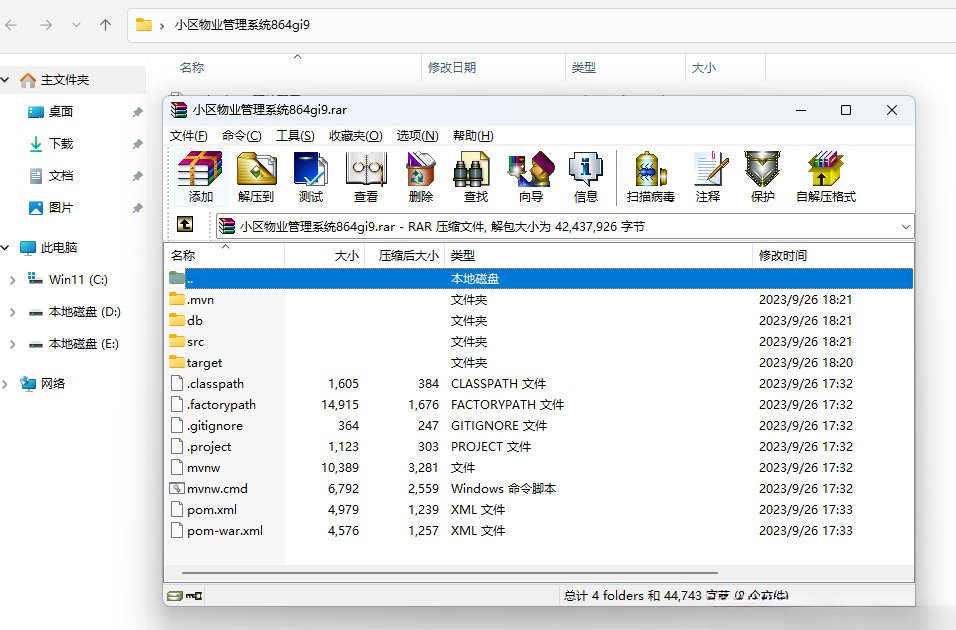Select the .gitignore file

tap(539, 426)
